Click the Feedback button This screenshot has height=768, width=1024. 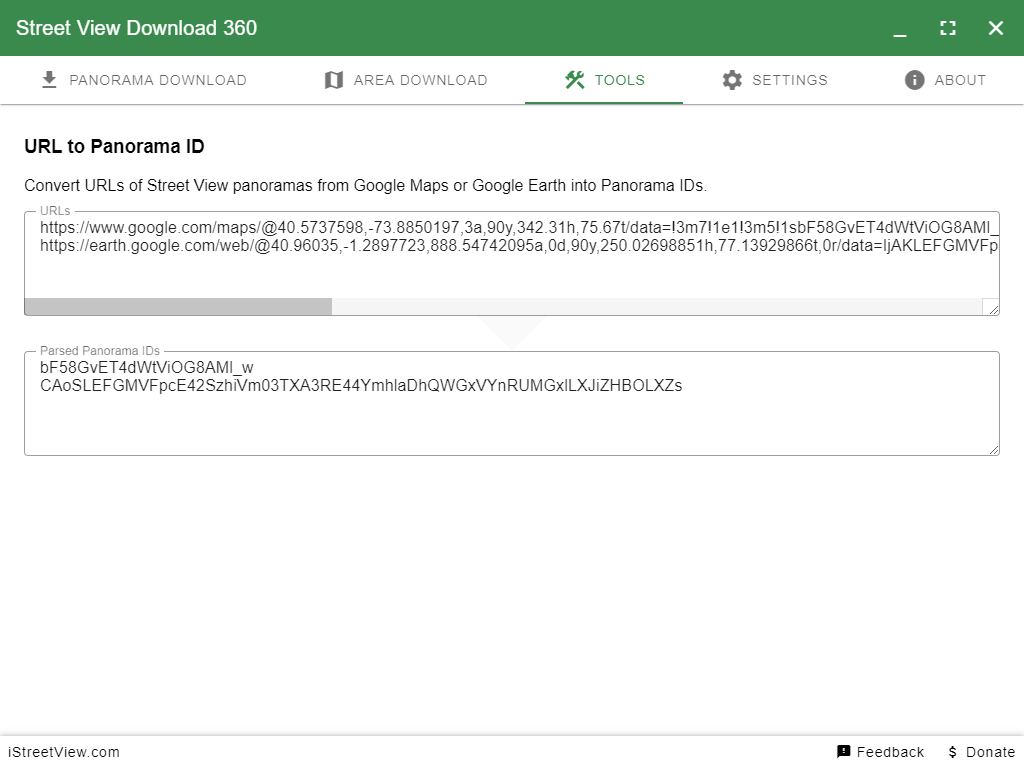coord(880,752)
